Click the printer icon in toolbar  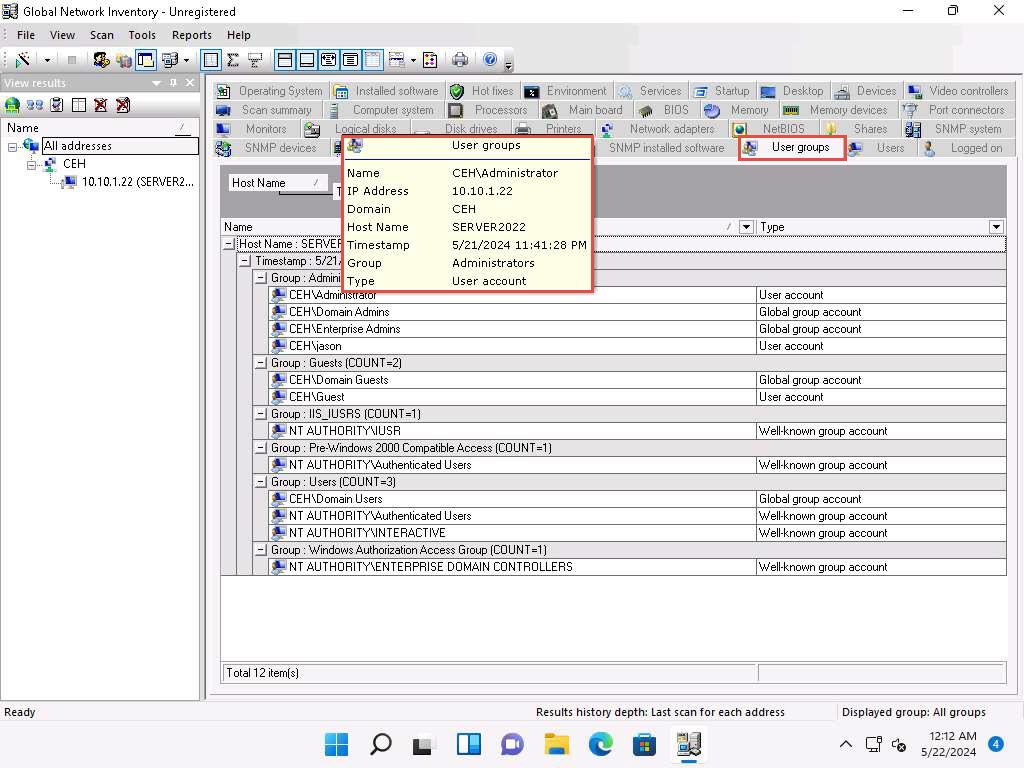pos(460,60)
